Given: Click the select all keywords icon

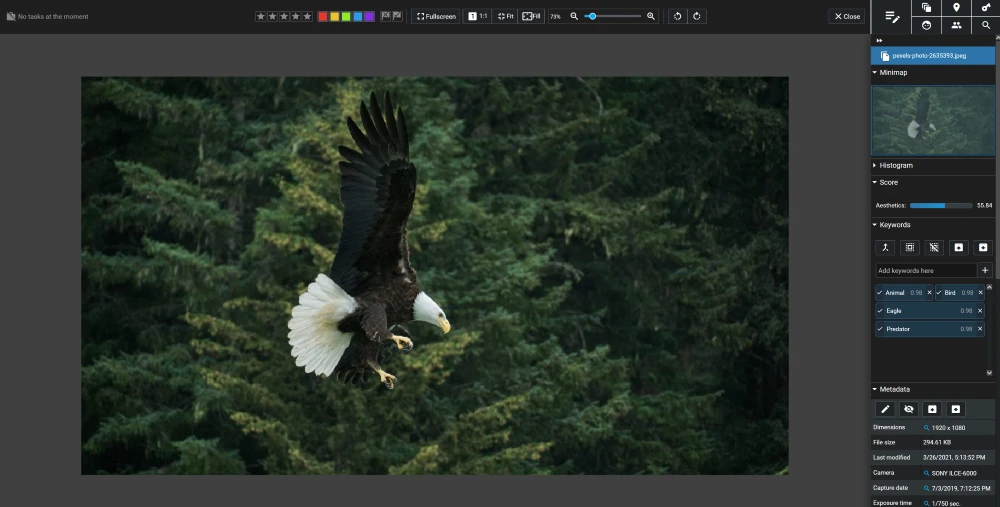Looking at the screenshot, I should pyautogui.click(x=909, y=247).
